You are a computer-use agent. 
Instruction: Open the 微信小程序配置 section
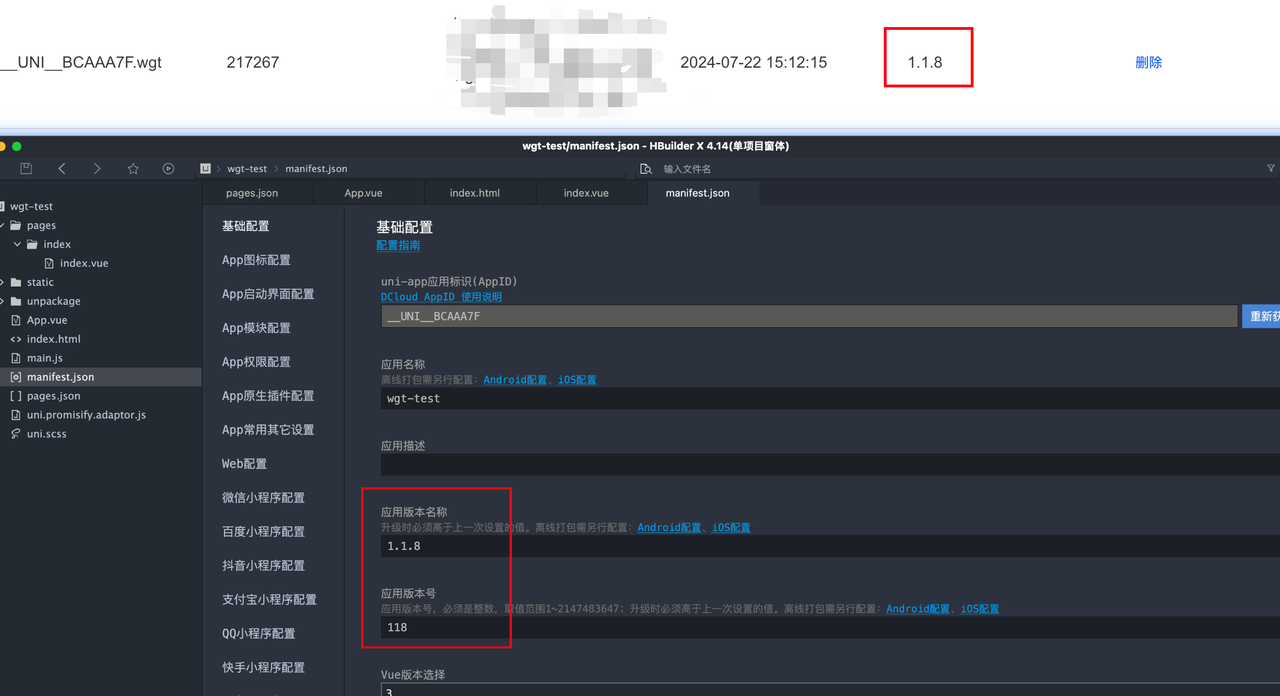click(x=263, y=498)
